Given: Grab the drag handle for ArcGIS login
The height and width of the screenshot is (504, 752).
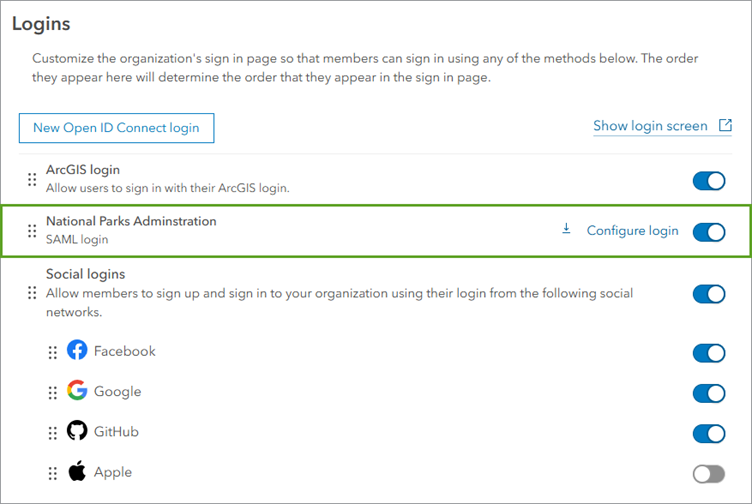Looking at the screenshot, I should [32, 180].
